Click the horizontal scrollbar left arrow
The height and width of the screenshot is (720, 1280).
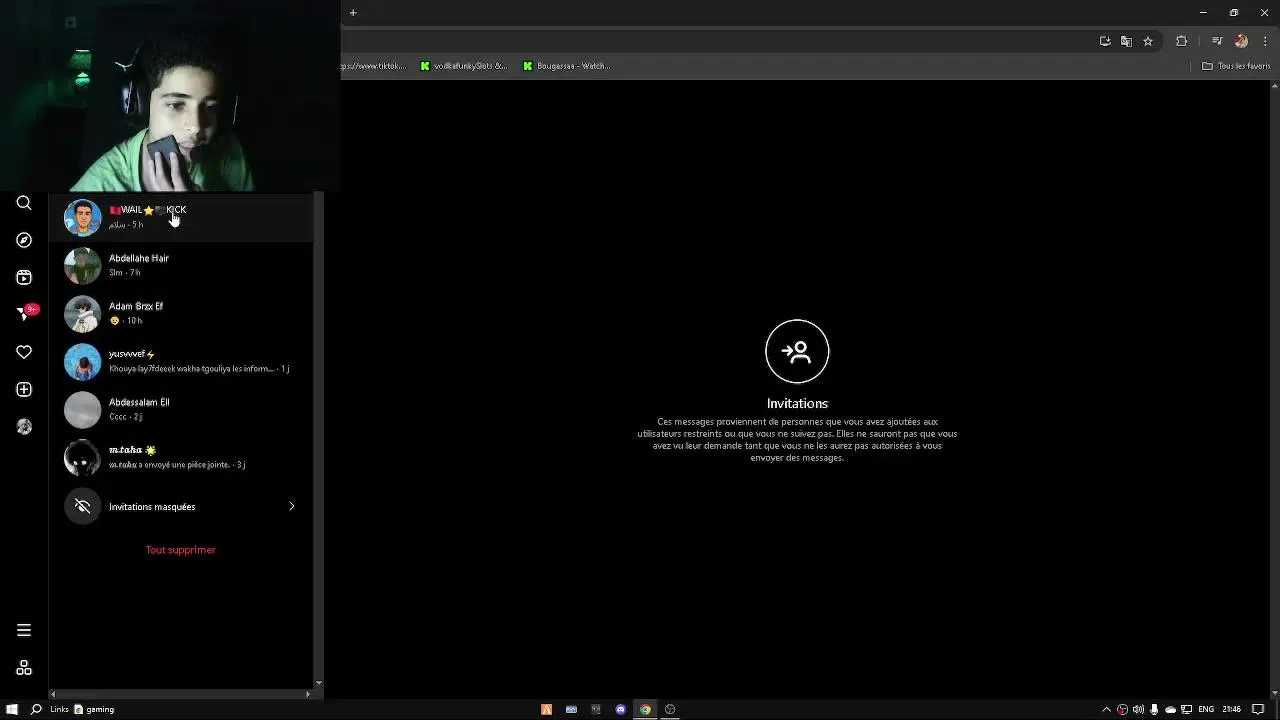(53, 693)
